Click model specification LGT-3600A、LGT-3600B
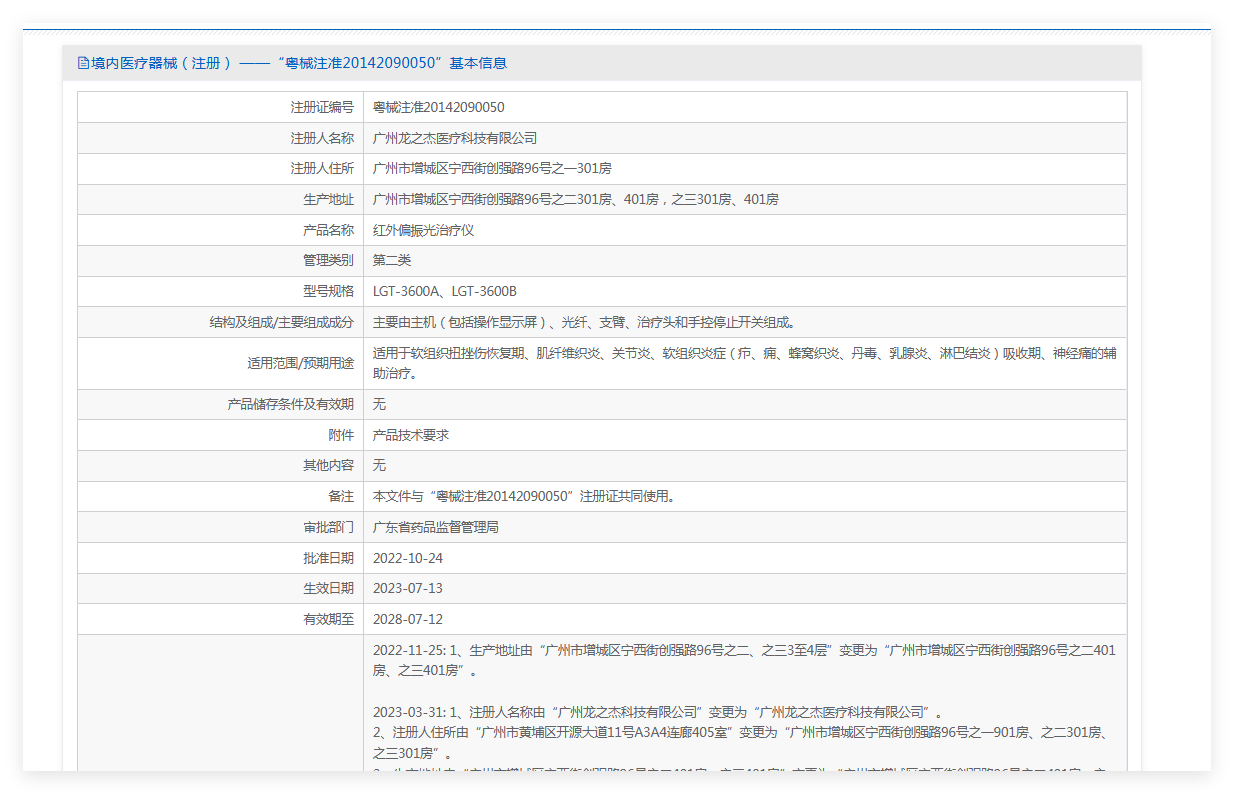Image resolution: width=1234 pixels, height=794 pixels. pyautogui.click(x=444, y=291)
